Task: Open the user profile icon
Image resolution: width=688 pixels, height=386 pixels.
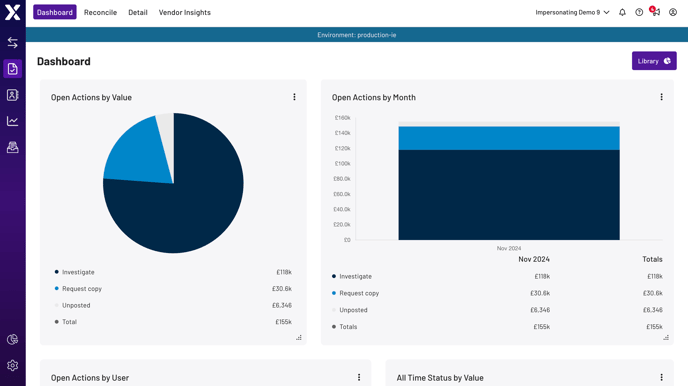Action: point(673,12)
